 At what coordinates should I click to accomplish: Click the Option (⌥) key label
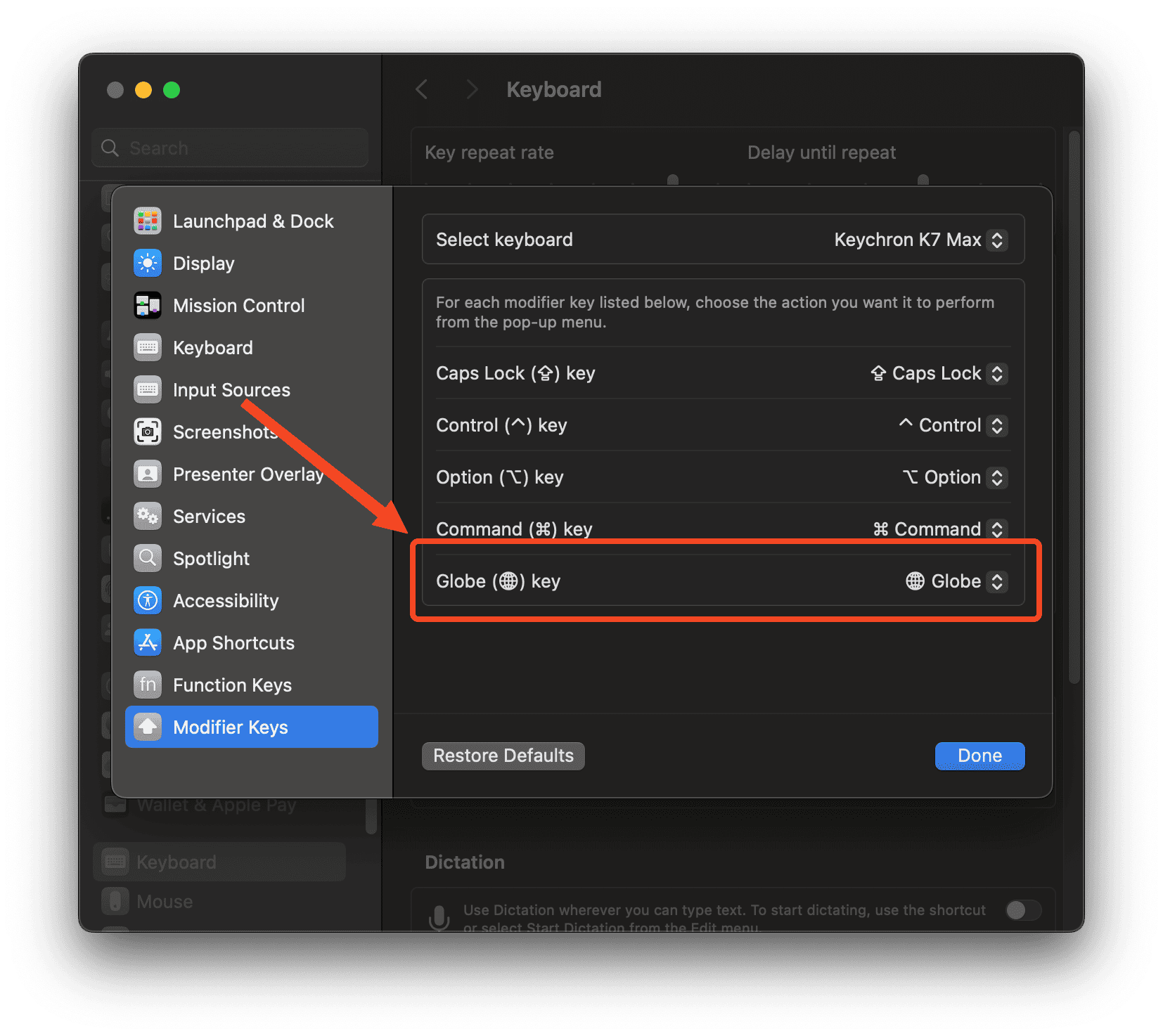[500, 477]
